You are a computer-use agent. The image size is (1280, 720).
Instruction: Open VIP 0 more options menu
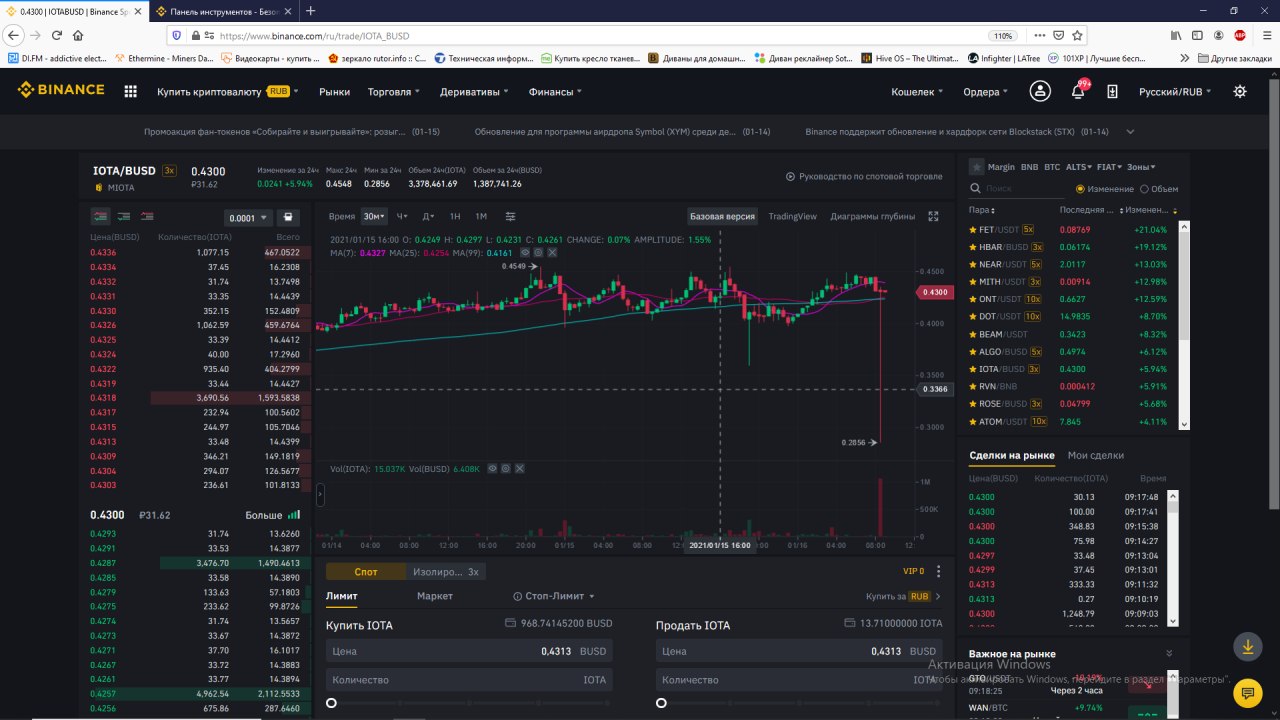pos(938,571)
